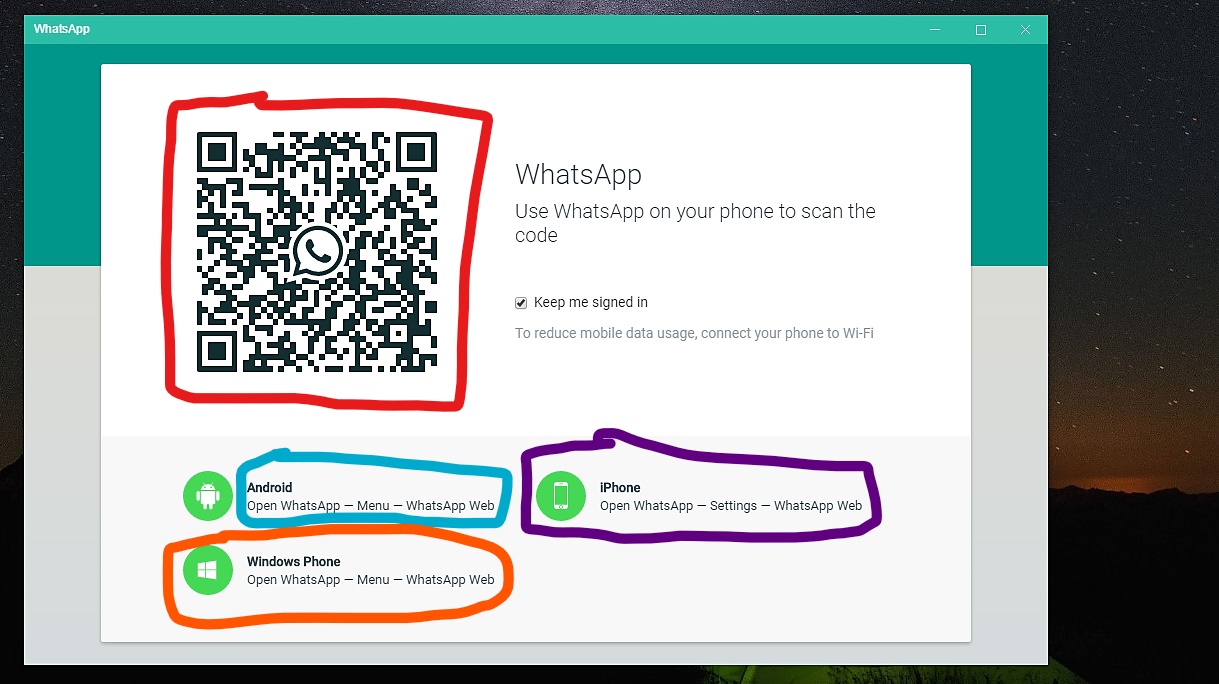The image size is (1219, 684).
Task: Click the Windows Phone heading text
Action: click(x=294, y=562)
